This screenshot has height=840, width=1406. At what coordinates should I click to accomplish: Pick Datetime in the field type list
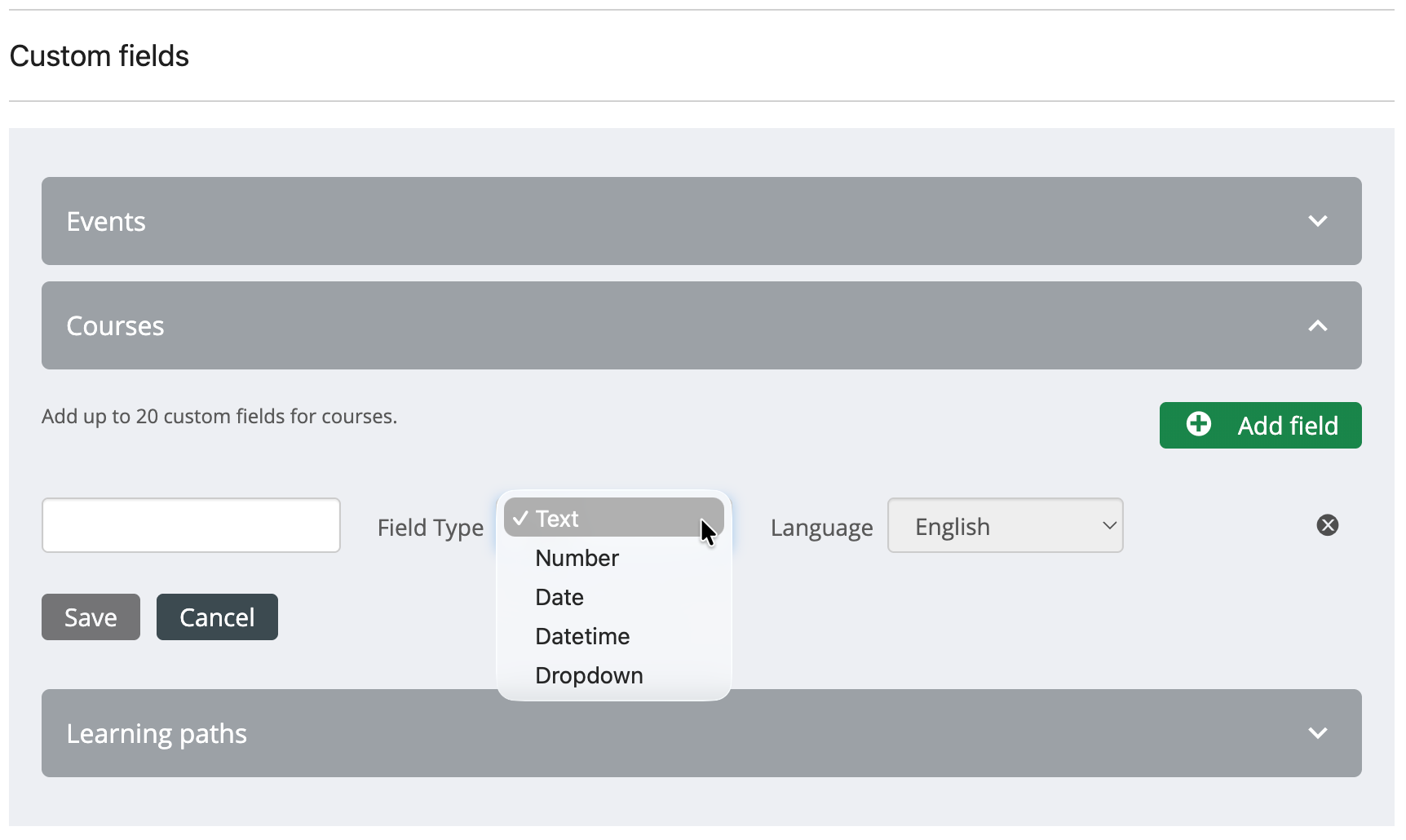click(582, 637)
